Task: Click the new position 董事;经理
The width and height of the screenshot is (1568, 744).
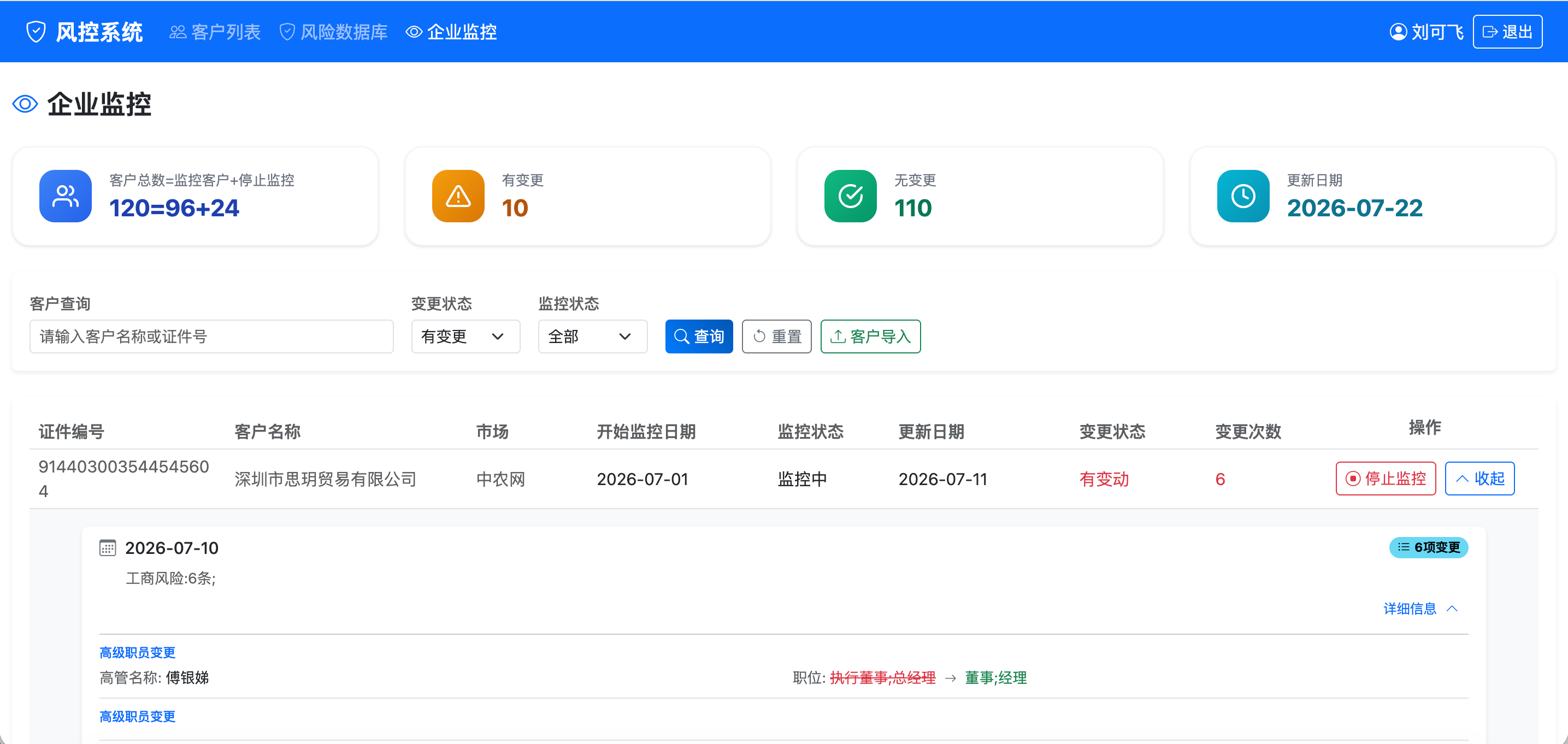Action: [x=996, y=678]
